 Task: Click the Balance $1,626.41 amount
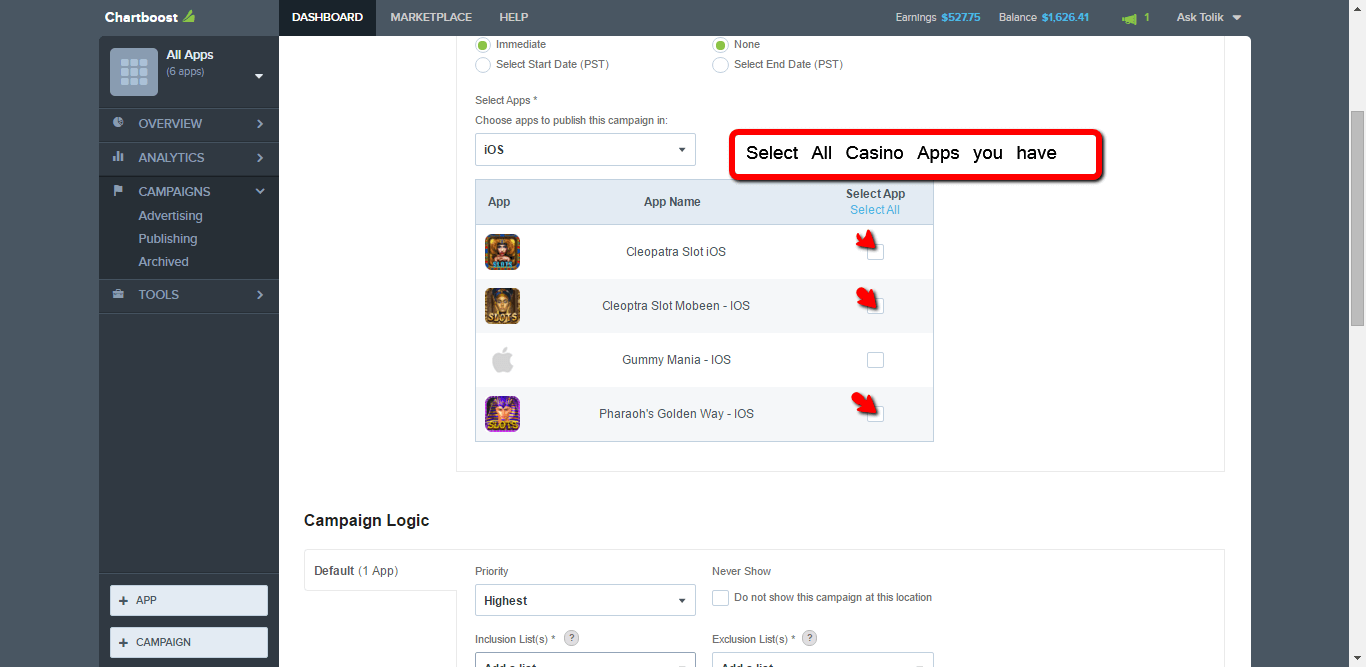tap(1065, 17)
